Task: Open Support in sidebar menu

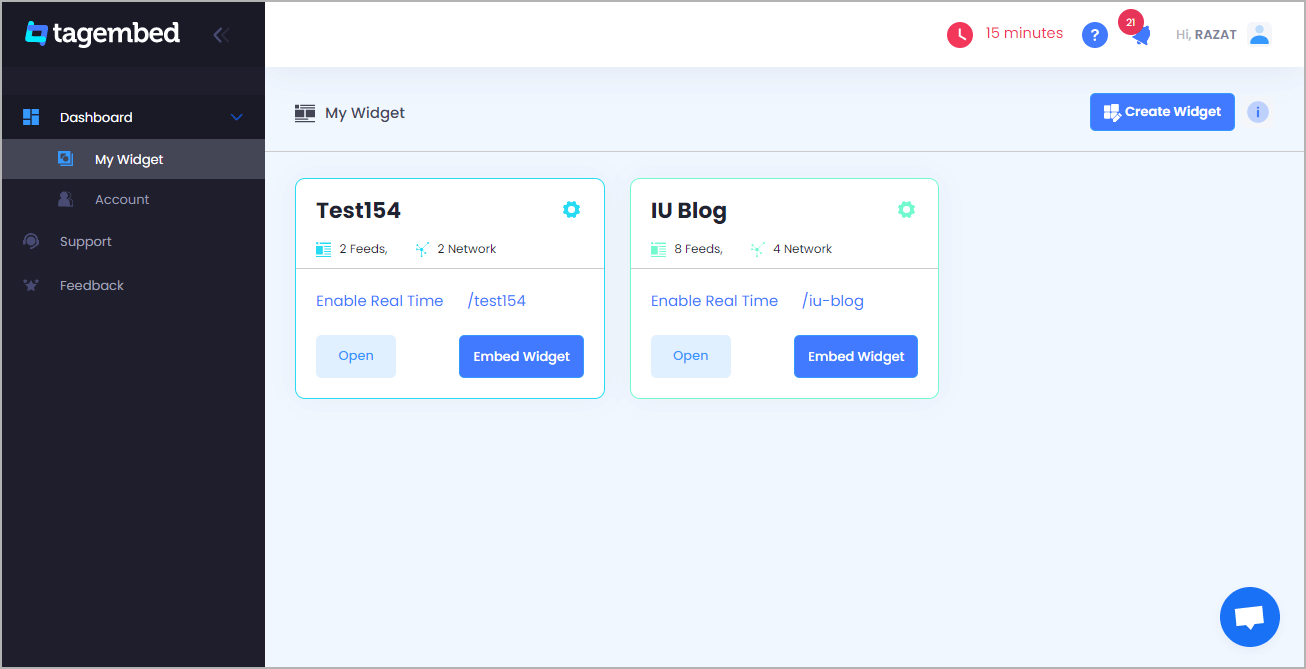Action: tap(133, 241)
